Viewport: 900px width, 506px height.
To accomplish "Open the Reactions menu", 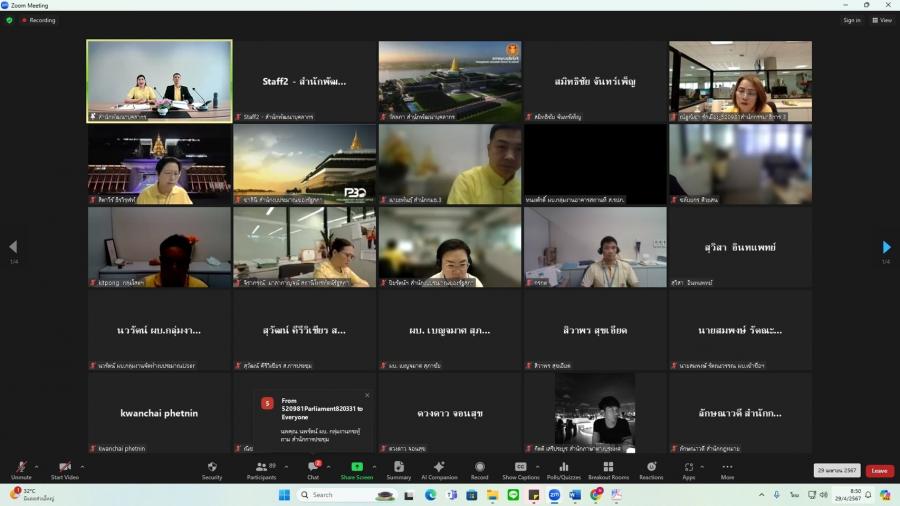I will tap(651, 469).
